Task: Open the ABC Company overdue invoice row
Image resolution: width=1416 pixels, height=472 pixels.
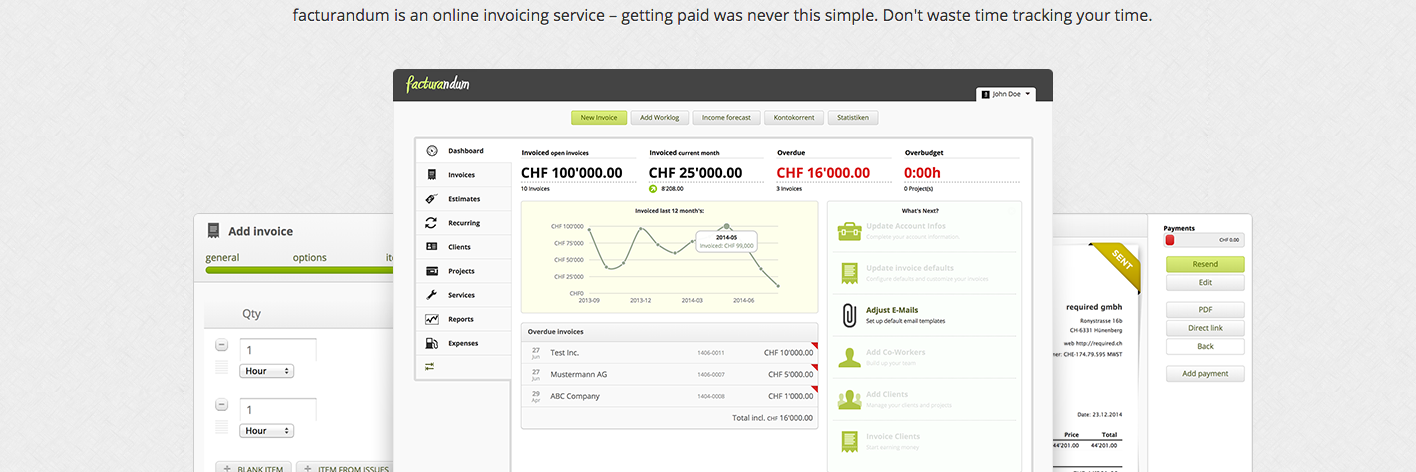Action: click(x=670, y=396)
